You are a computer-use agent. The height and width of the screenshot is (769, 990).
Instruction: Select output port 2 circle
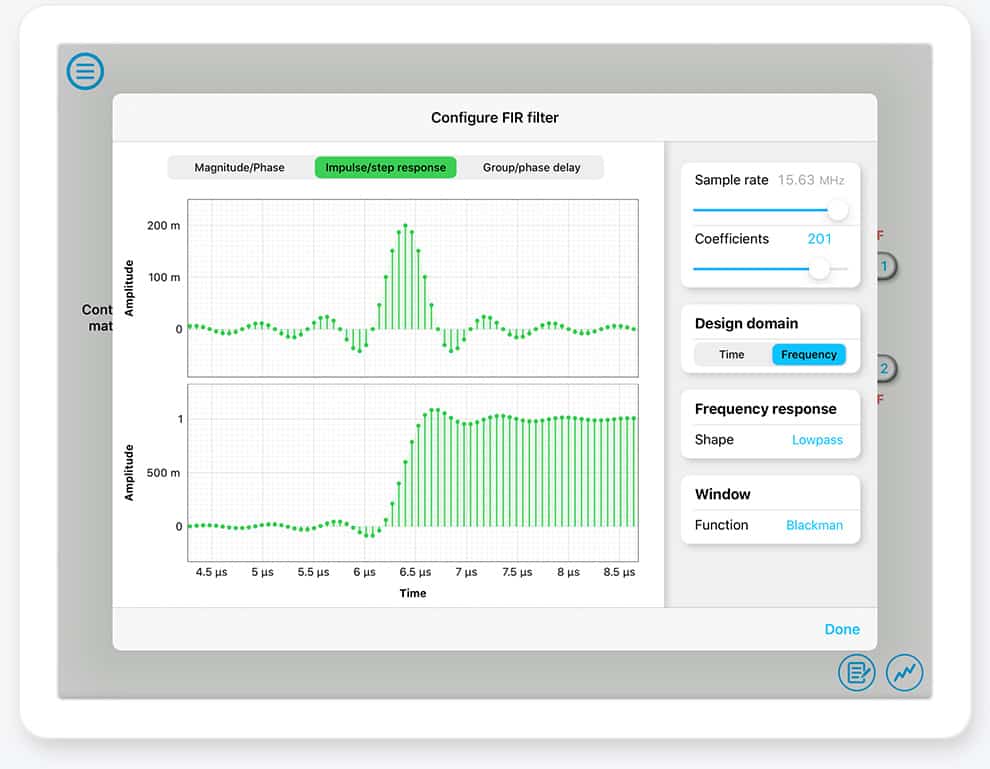coord(885,369)
